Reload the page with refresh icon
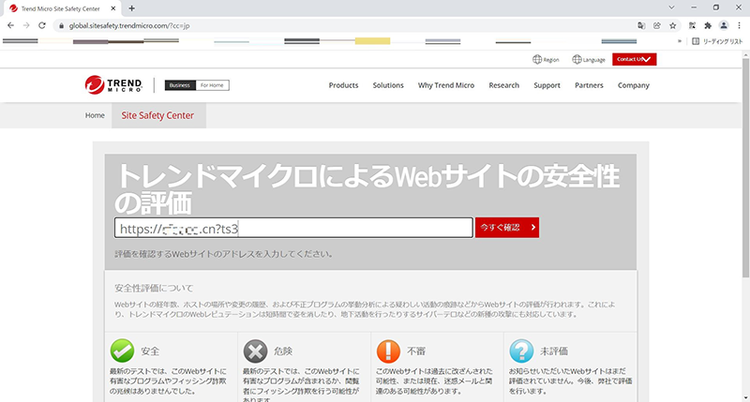 (x=42, y=25)
